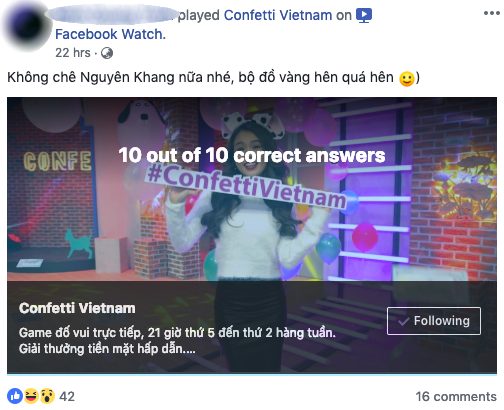Click the Haha laughing reaction icon
Viewport: 504px width, 410px height.
[31, 396]
